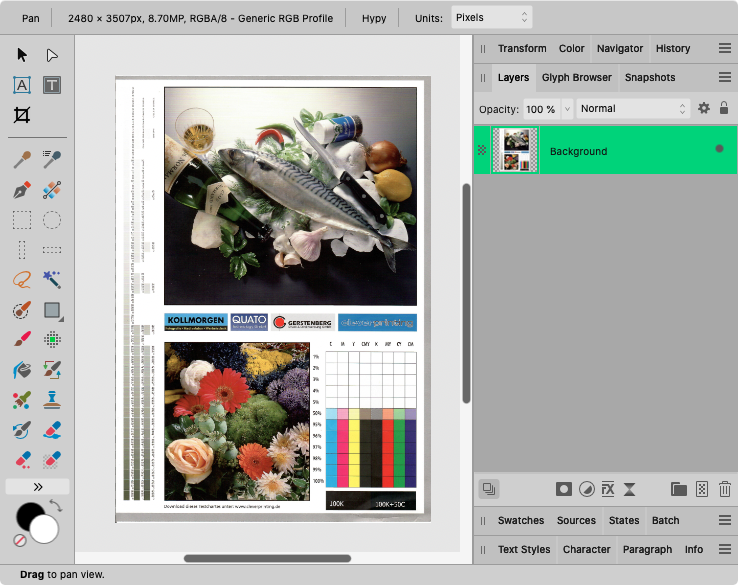Activate the Selection Brush tool

(x=22, y=310)
